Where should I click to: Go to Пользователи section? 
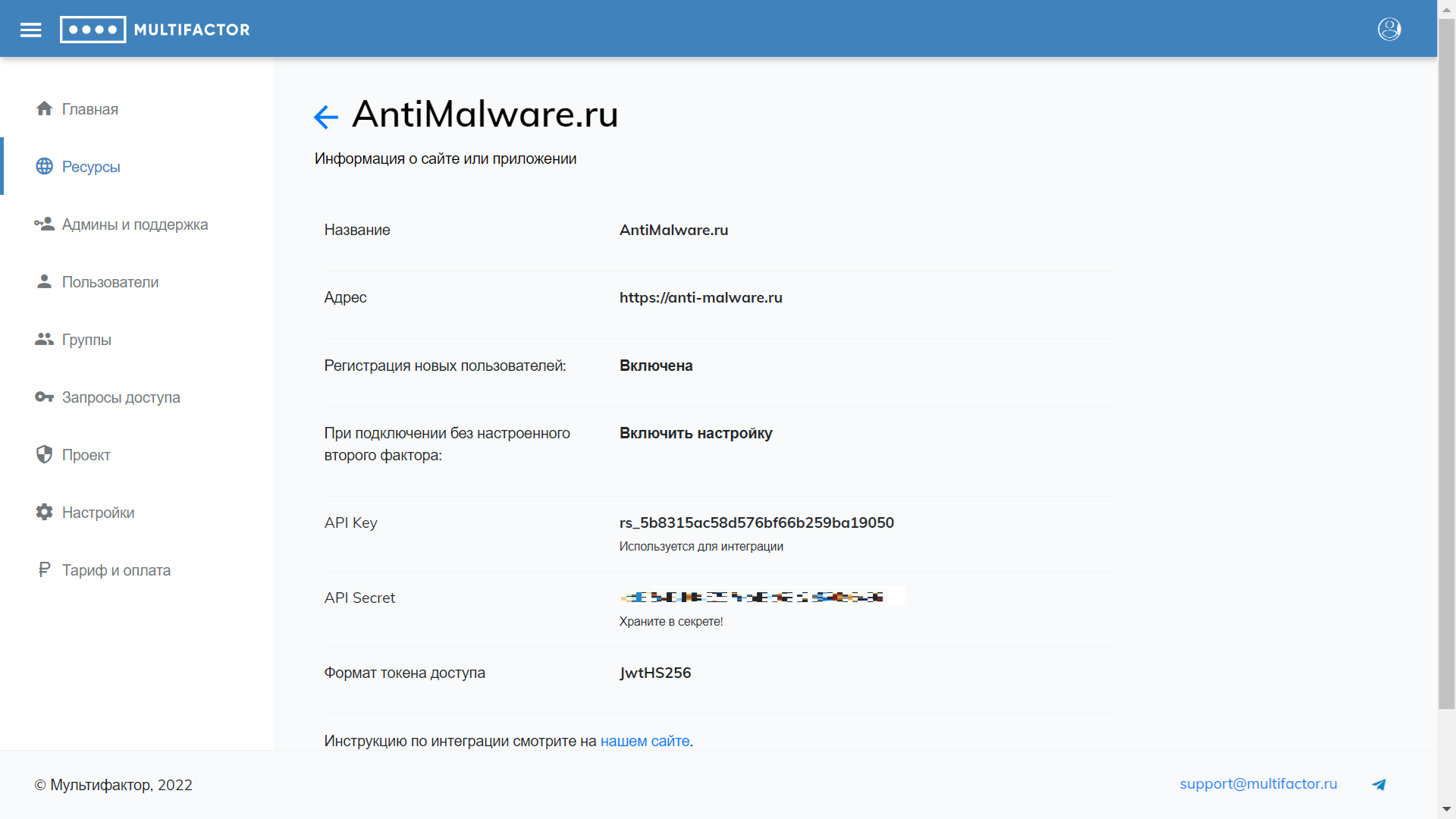[110, 282]
